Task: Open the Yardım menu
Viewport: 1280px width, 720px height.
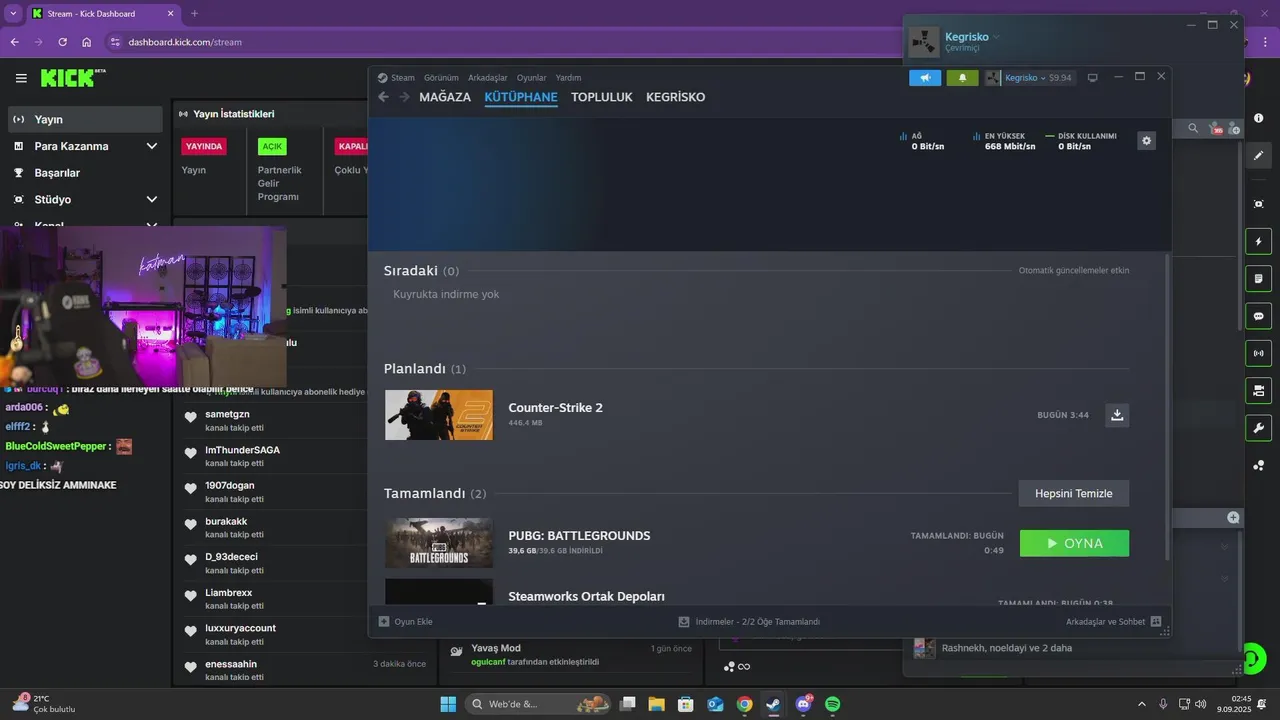Action: click(568, 77)
